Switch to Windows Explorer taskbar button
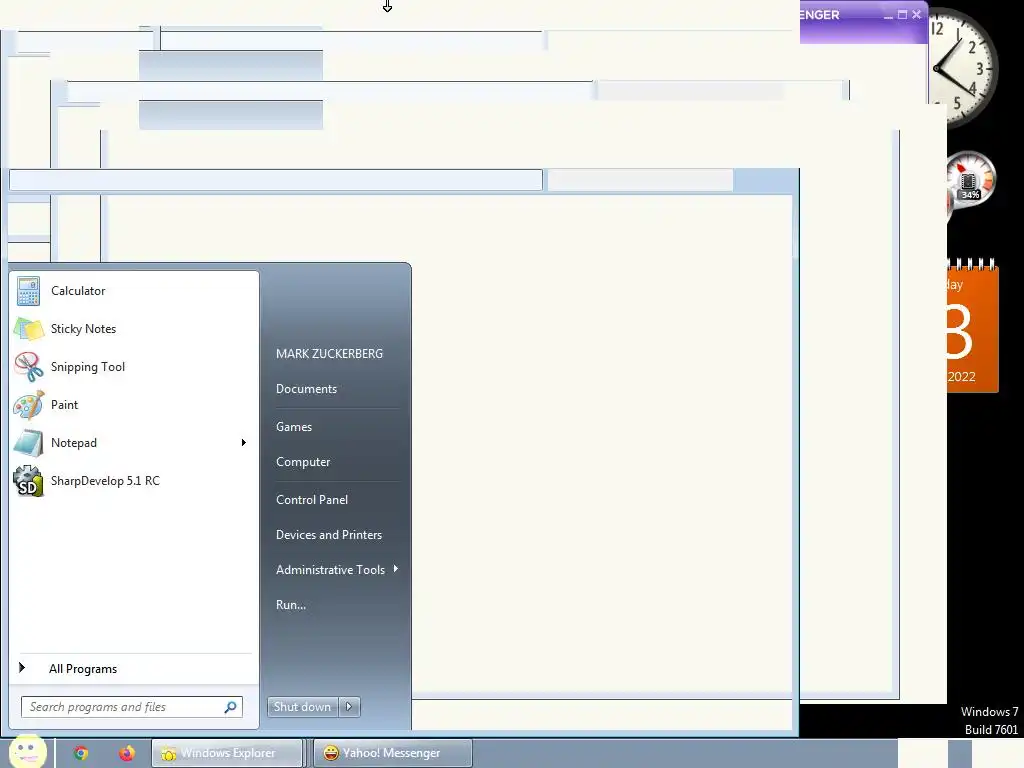 click(x=227, y=753)
